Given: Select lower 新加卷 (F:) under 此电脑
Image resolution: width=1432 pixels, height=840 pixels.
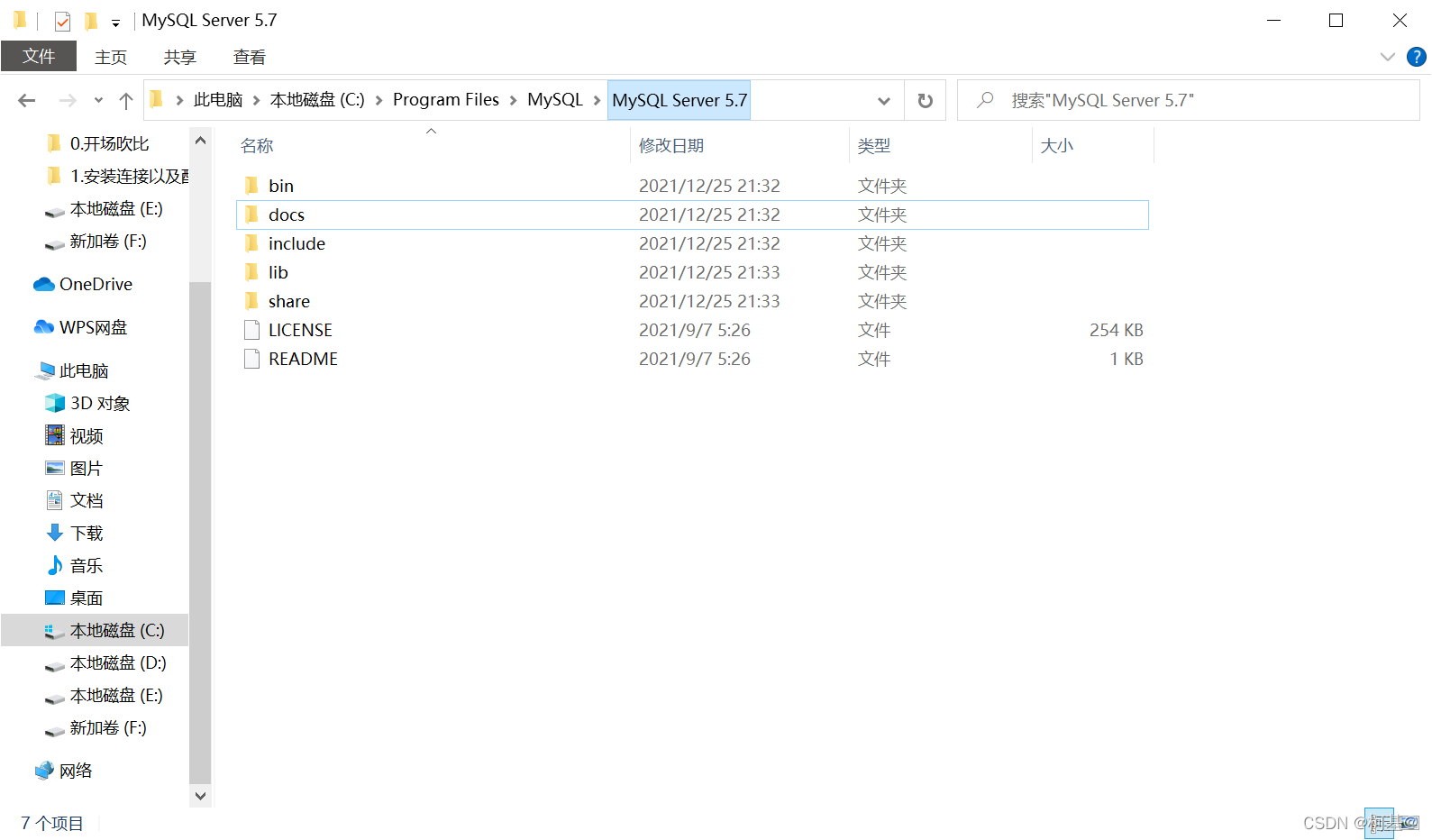Looking at the screenshot, I should coord(107,727).
